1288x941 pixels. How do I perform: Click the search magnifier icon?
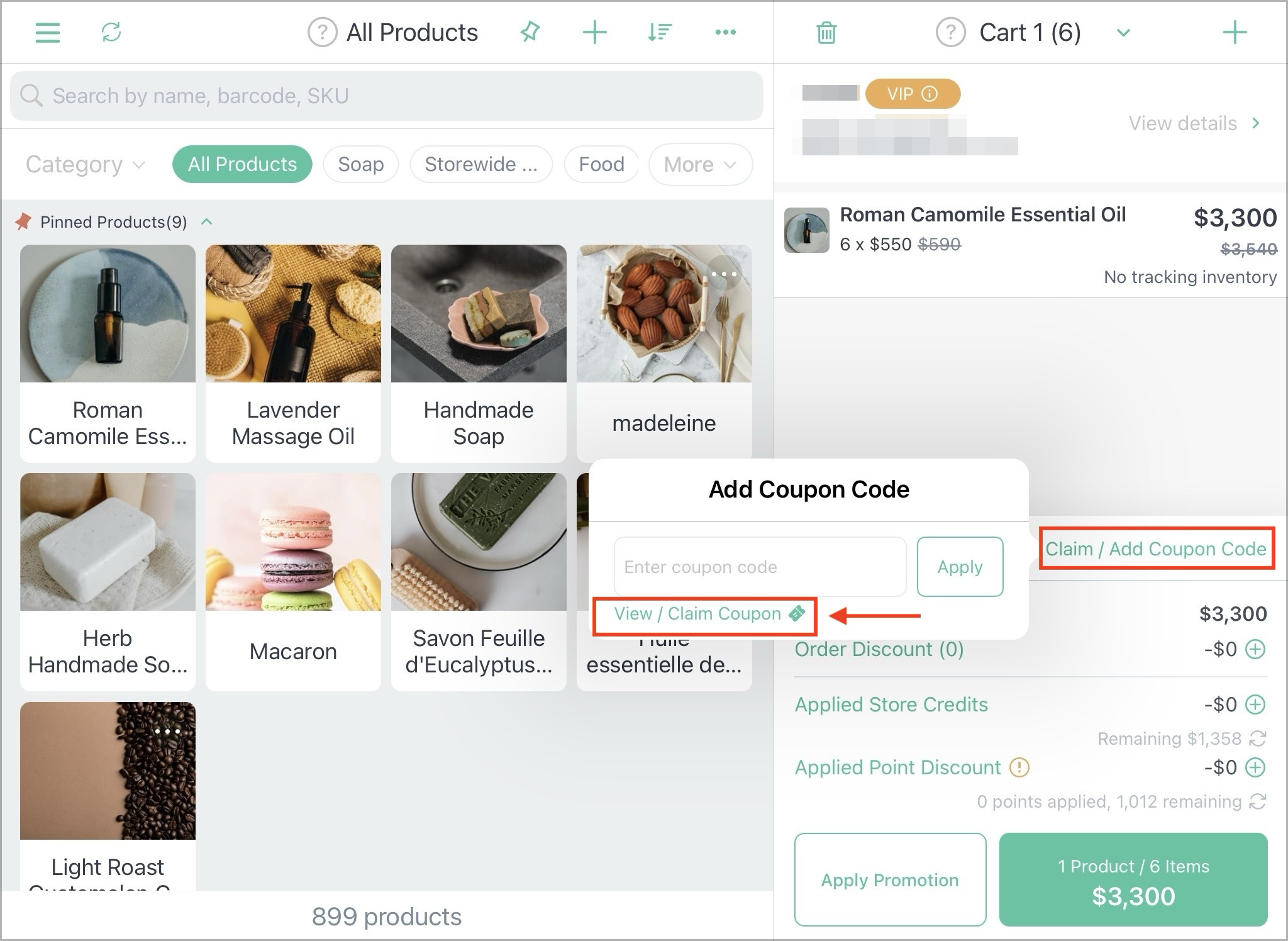point(31,96)
